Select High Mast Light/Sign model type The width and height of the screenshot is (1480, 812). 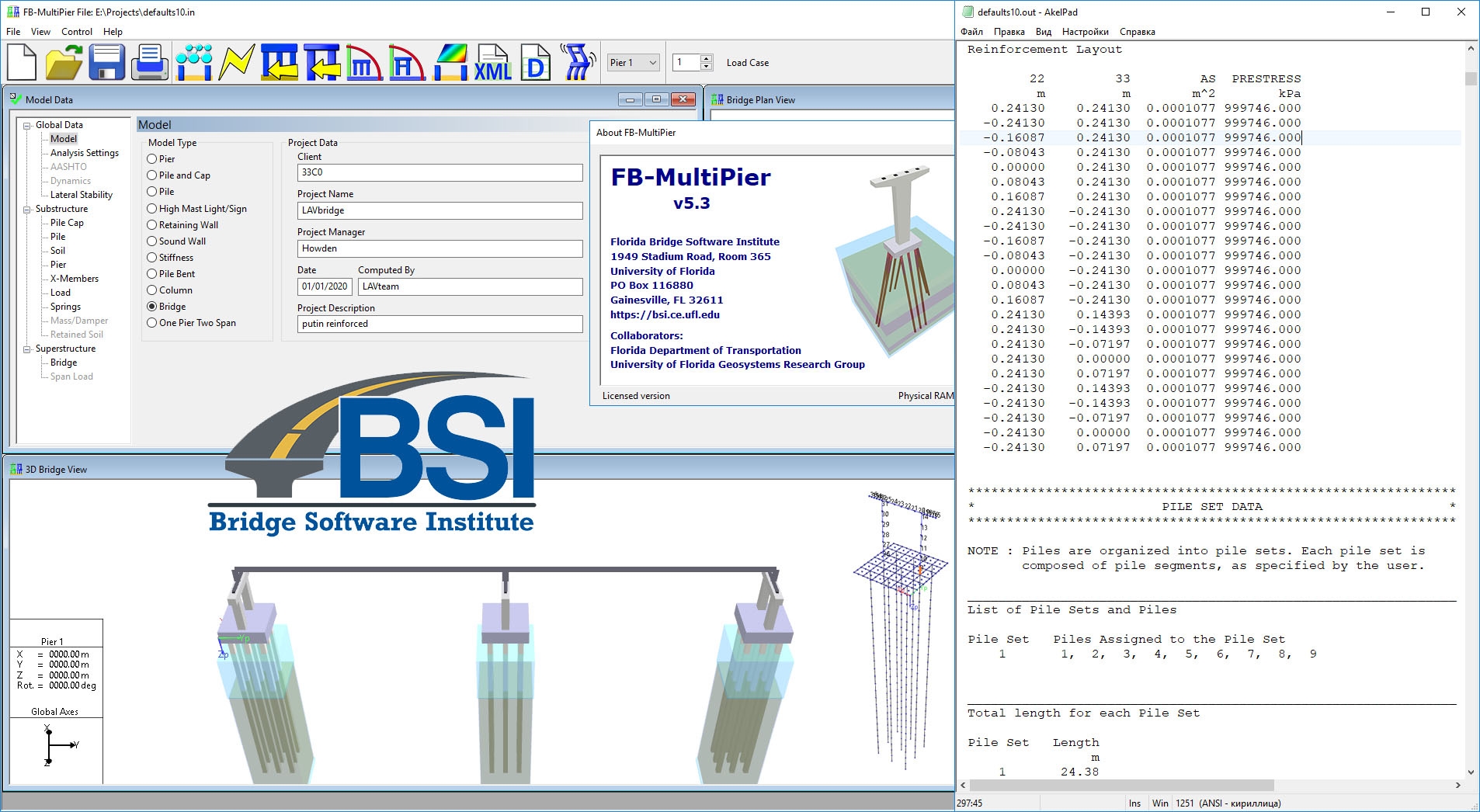[152, 208]
